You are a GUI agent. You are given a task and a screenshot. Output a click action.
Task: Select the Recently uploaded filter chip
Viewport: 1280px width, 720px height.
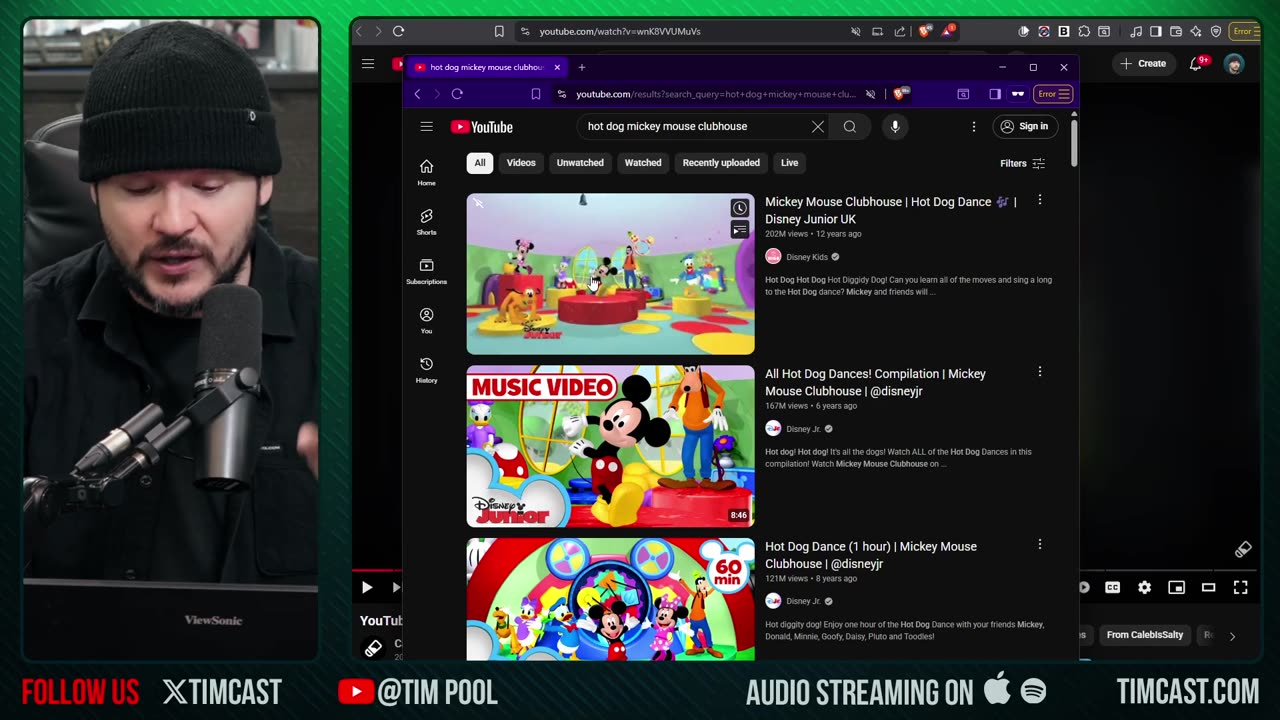click(721, 163)
